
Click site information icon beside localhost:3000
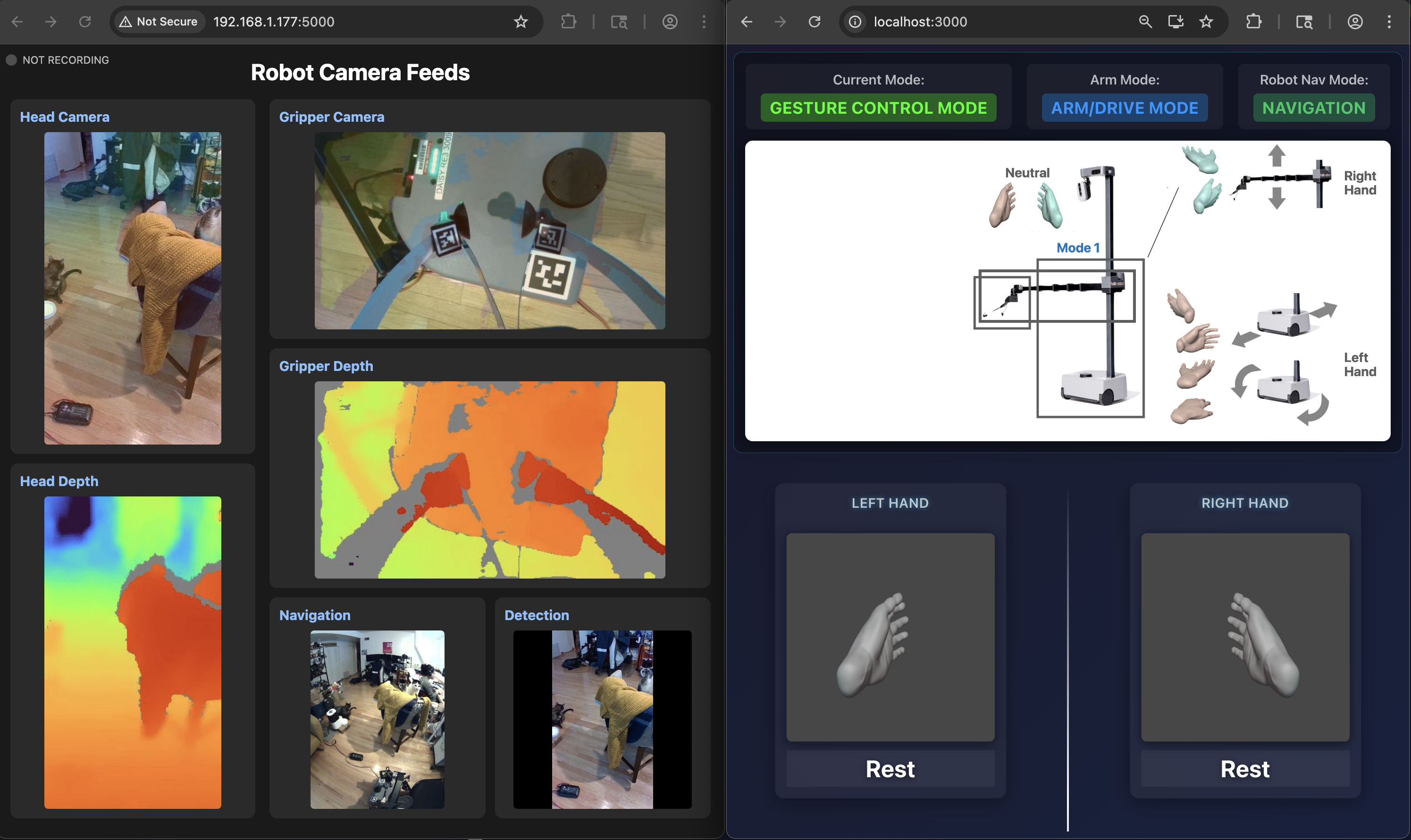[855, 22]
